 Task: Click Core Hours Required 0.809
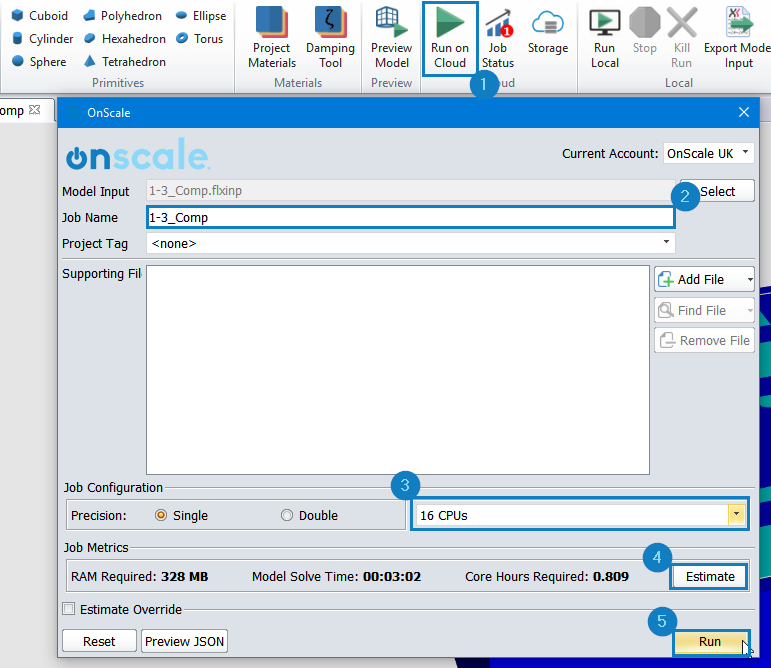click(x=547, y=576)
